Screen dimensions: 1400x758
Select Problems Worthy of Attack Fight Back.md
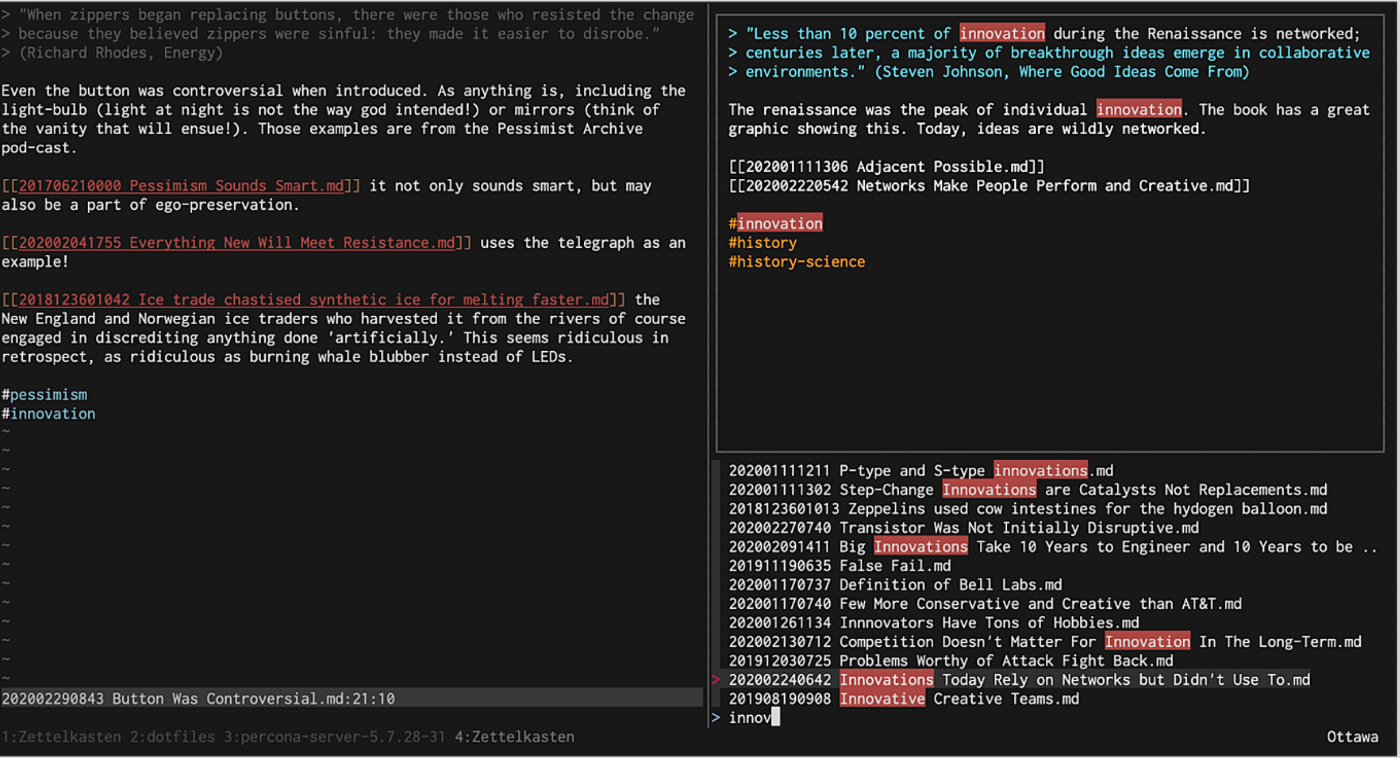(950, 661)
